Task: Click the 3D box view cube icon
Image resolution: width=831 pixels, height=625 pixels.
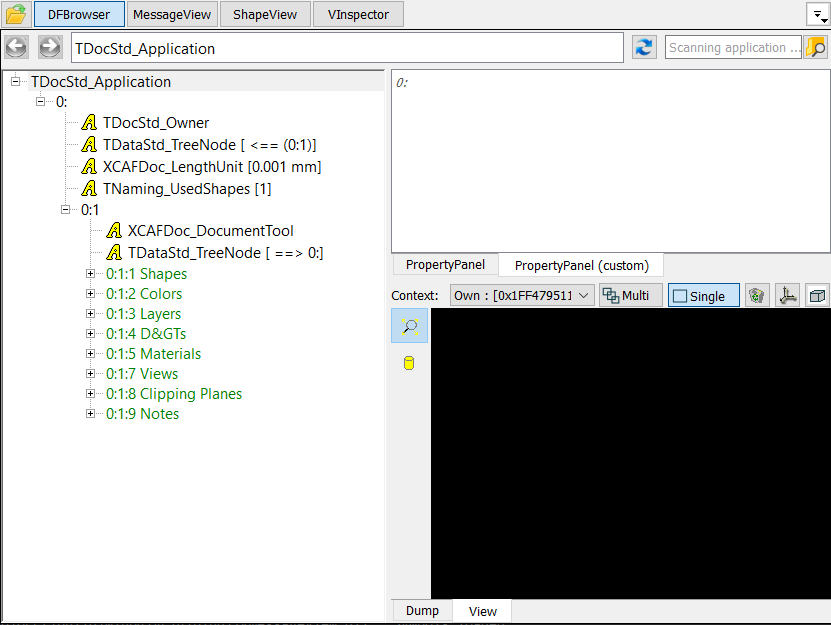Action: pyautogui.click(x=817, y=296)
